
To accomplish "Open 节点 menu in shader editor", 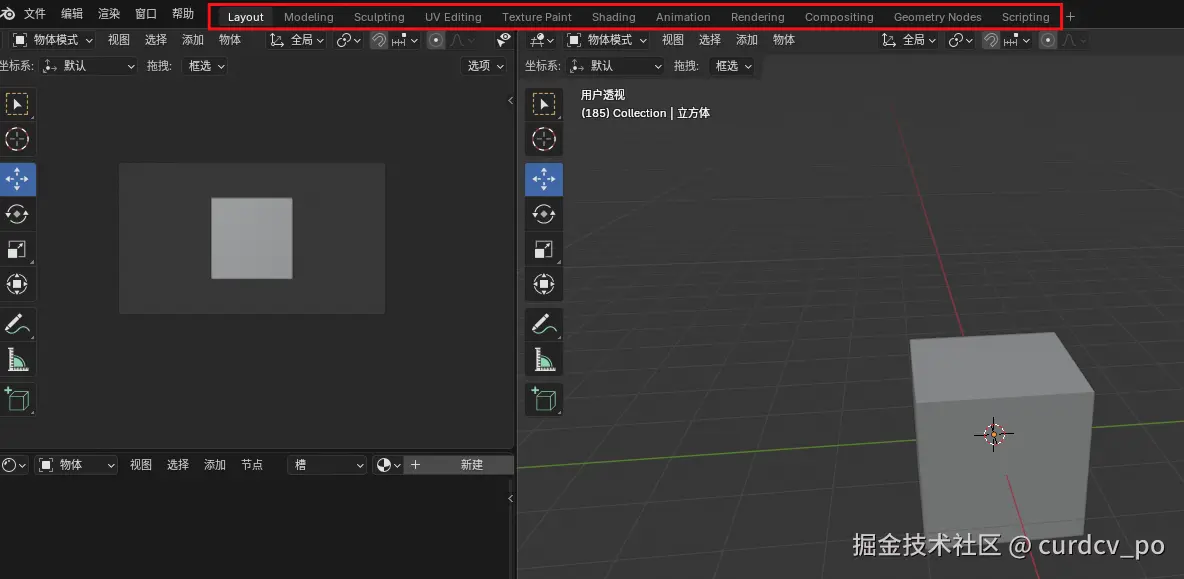I will point(251,465).
